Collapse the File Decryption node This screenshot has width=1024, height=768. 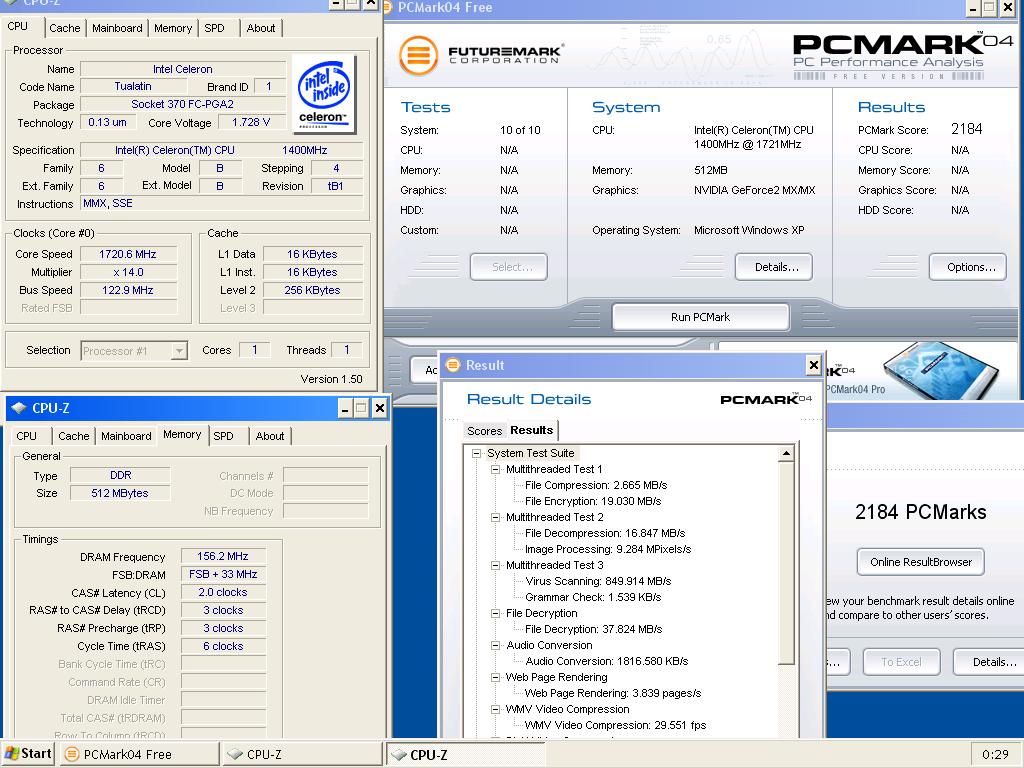[496, 613]
